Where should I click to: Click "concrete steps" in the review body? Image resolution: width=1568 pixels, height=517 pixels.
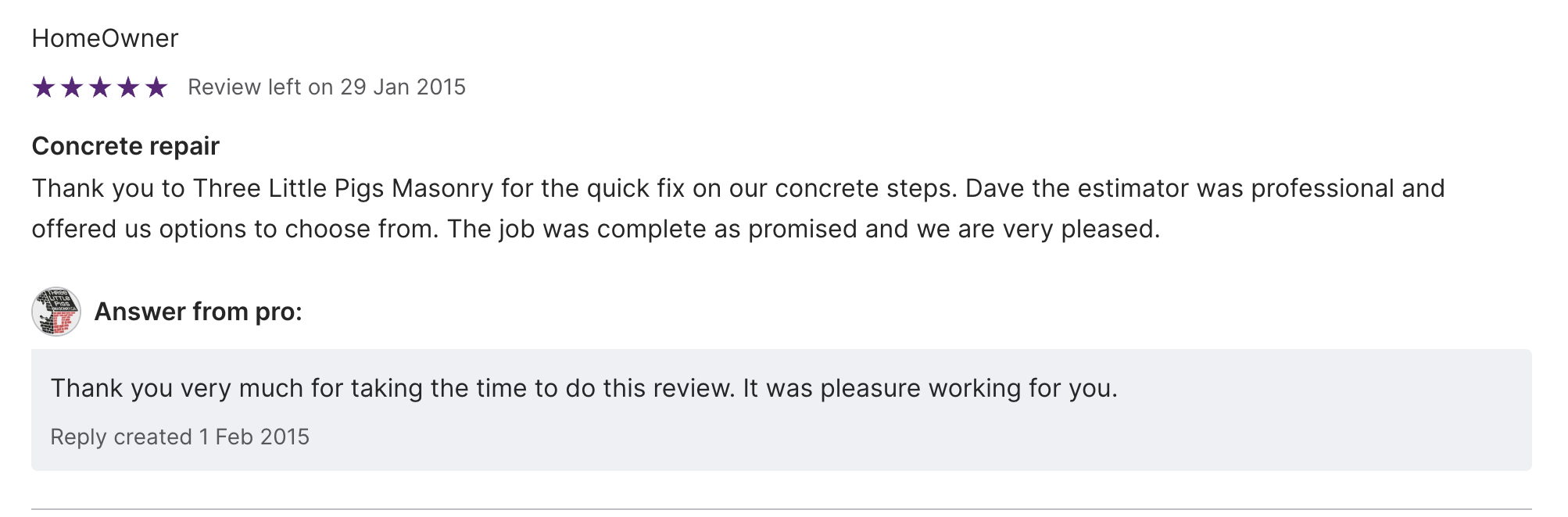(865, 188)
